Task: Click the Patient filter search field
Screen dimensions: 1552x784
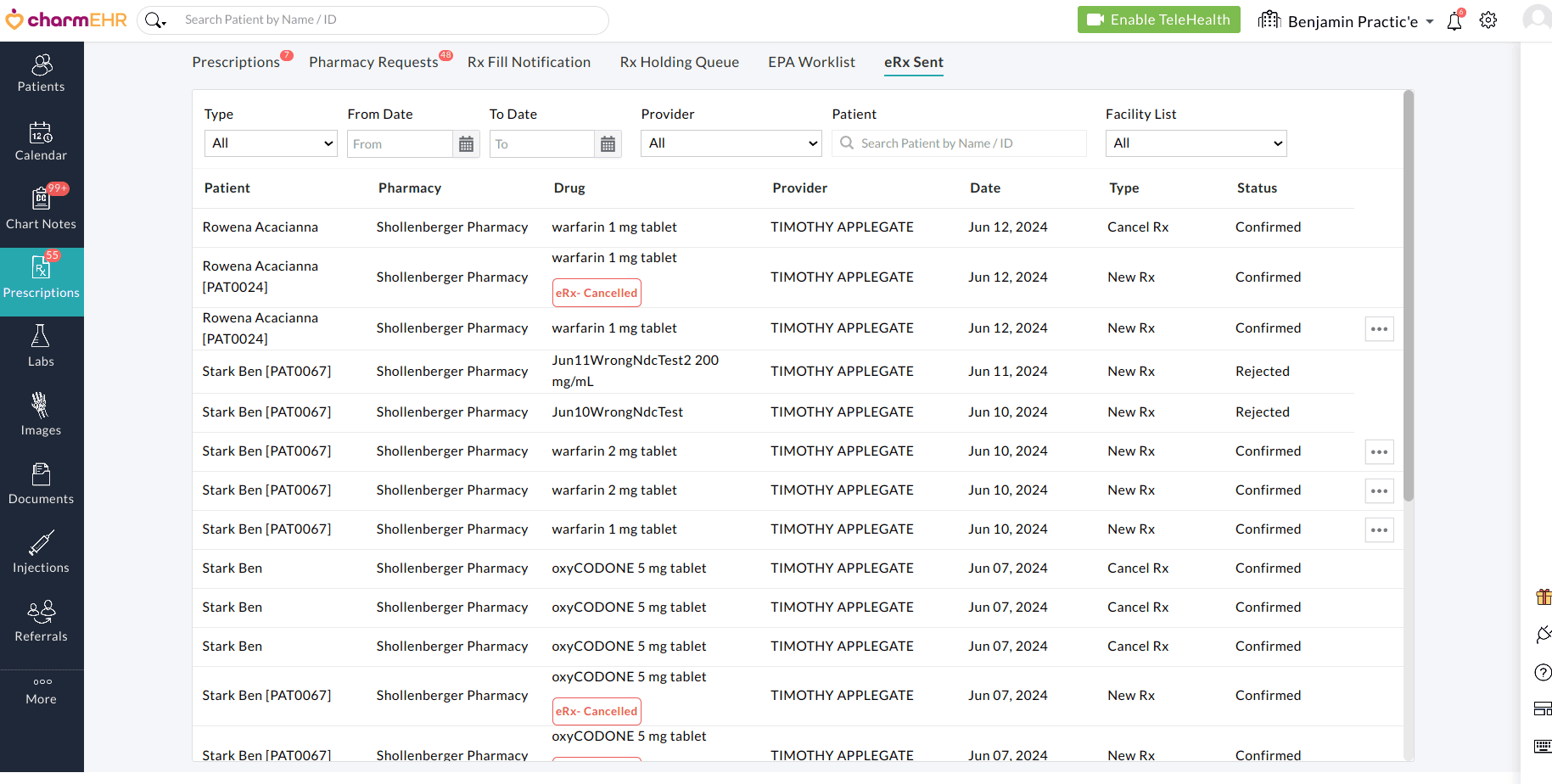Action: coord(959,143)
